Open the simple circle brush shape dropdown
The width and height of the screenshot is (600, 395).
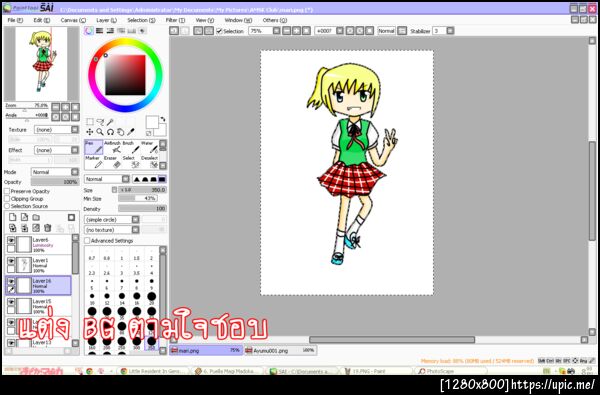(x=112, y=219)
